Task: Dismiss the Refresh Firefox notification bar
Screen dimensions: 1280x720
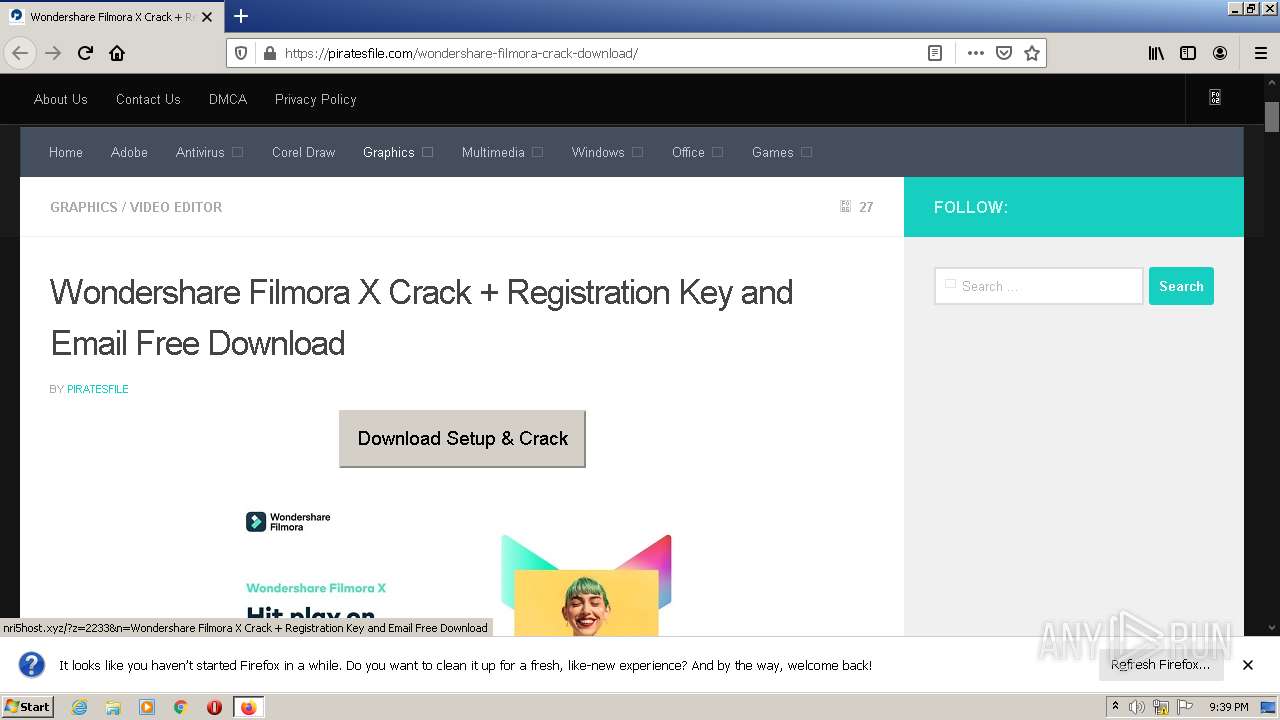Action: coord(1248,665)
